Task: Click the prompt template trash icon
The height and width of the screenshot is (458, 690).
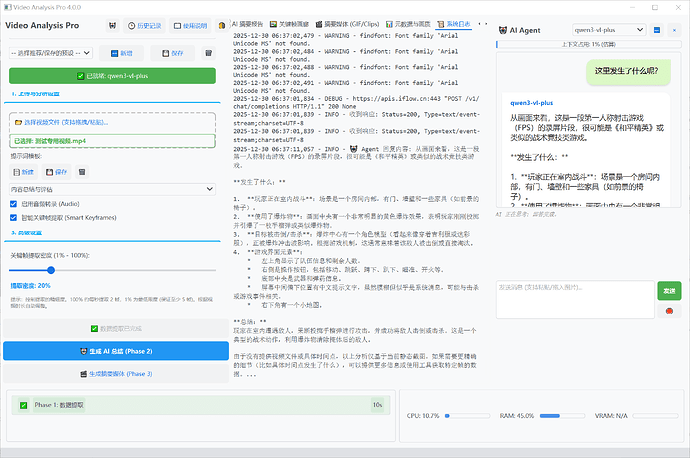Action: [82, 172]
